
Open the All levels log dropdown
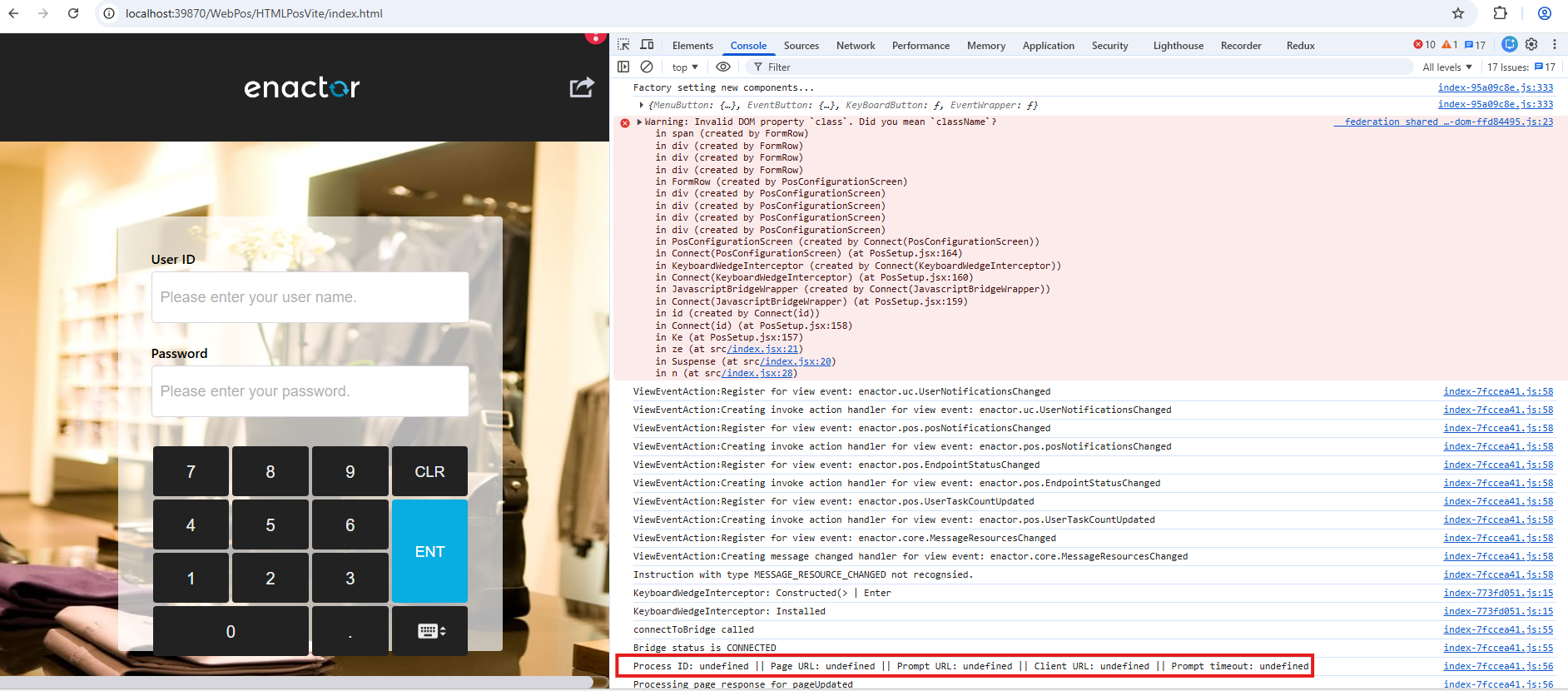coord(1446,67)
